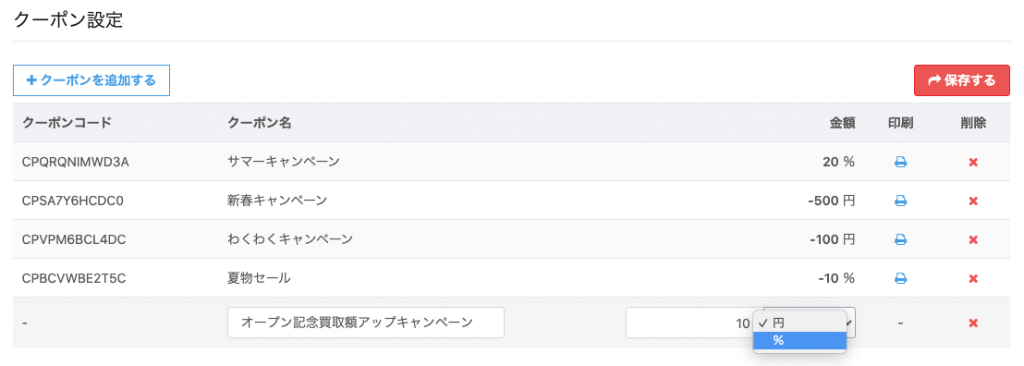Delete the 新春キャンペーン coupon row

coord(973,201)
